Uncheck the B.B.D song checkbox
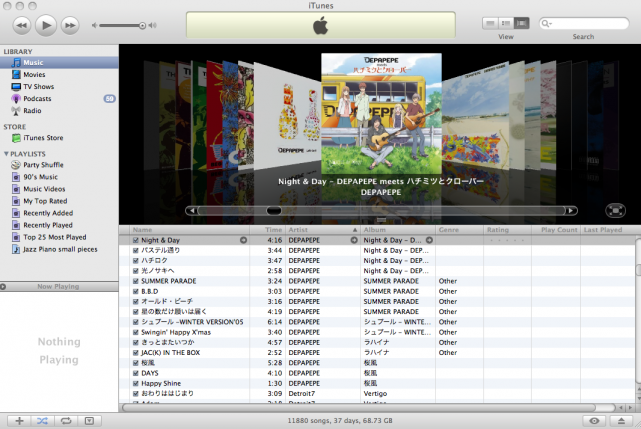Screen dimensions: 641x429 tap(135, 291)
